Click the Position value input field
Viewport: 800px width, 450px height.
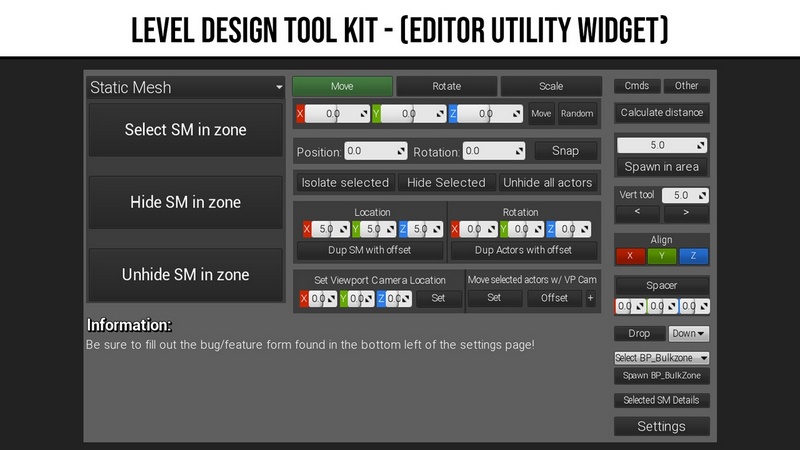(x=375, y=152)
